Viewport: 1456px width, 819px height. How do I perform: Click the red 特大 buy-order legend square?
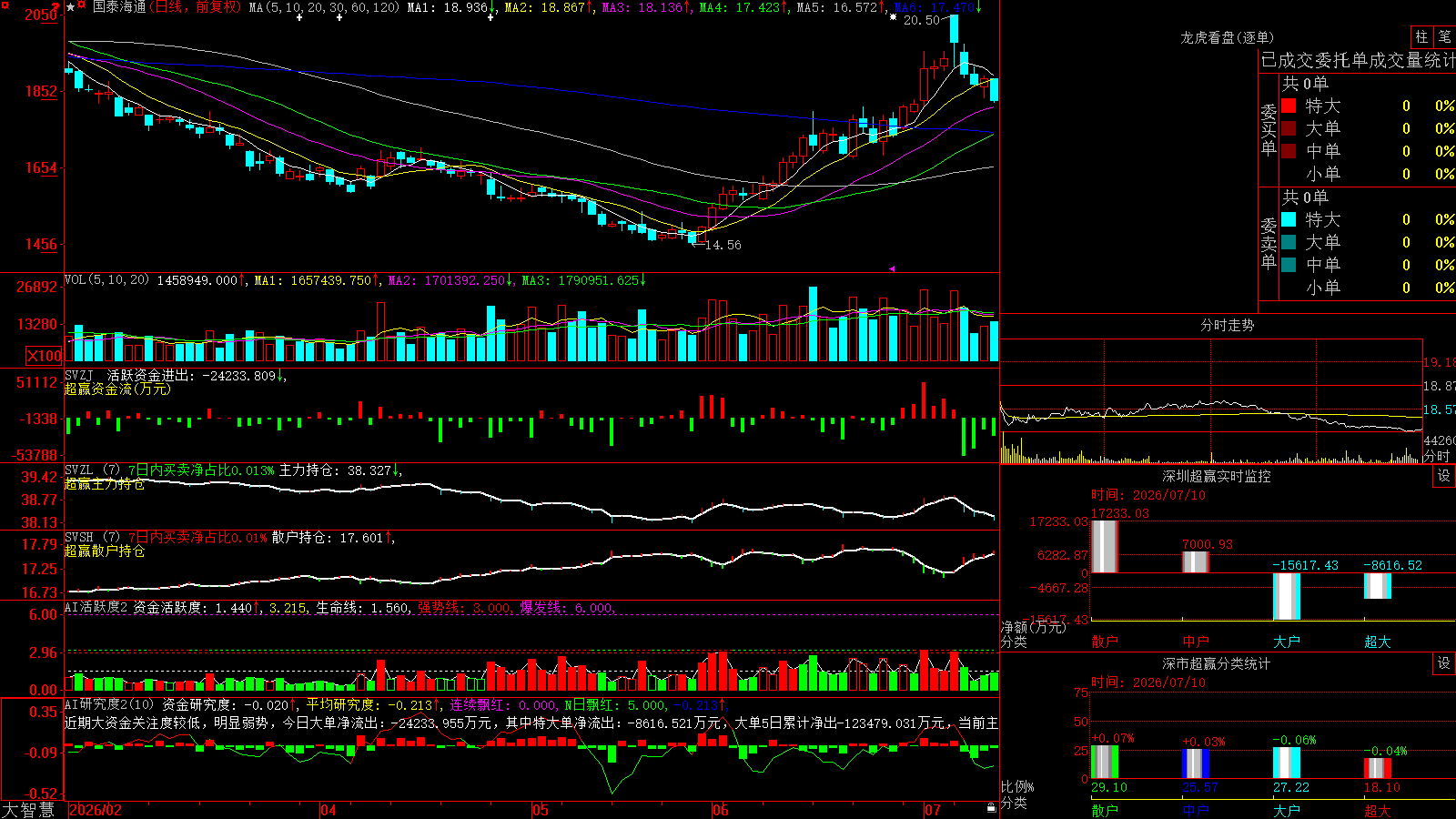[x=1289, y=106]
